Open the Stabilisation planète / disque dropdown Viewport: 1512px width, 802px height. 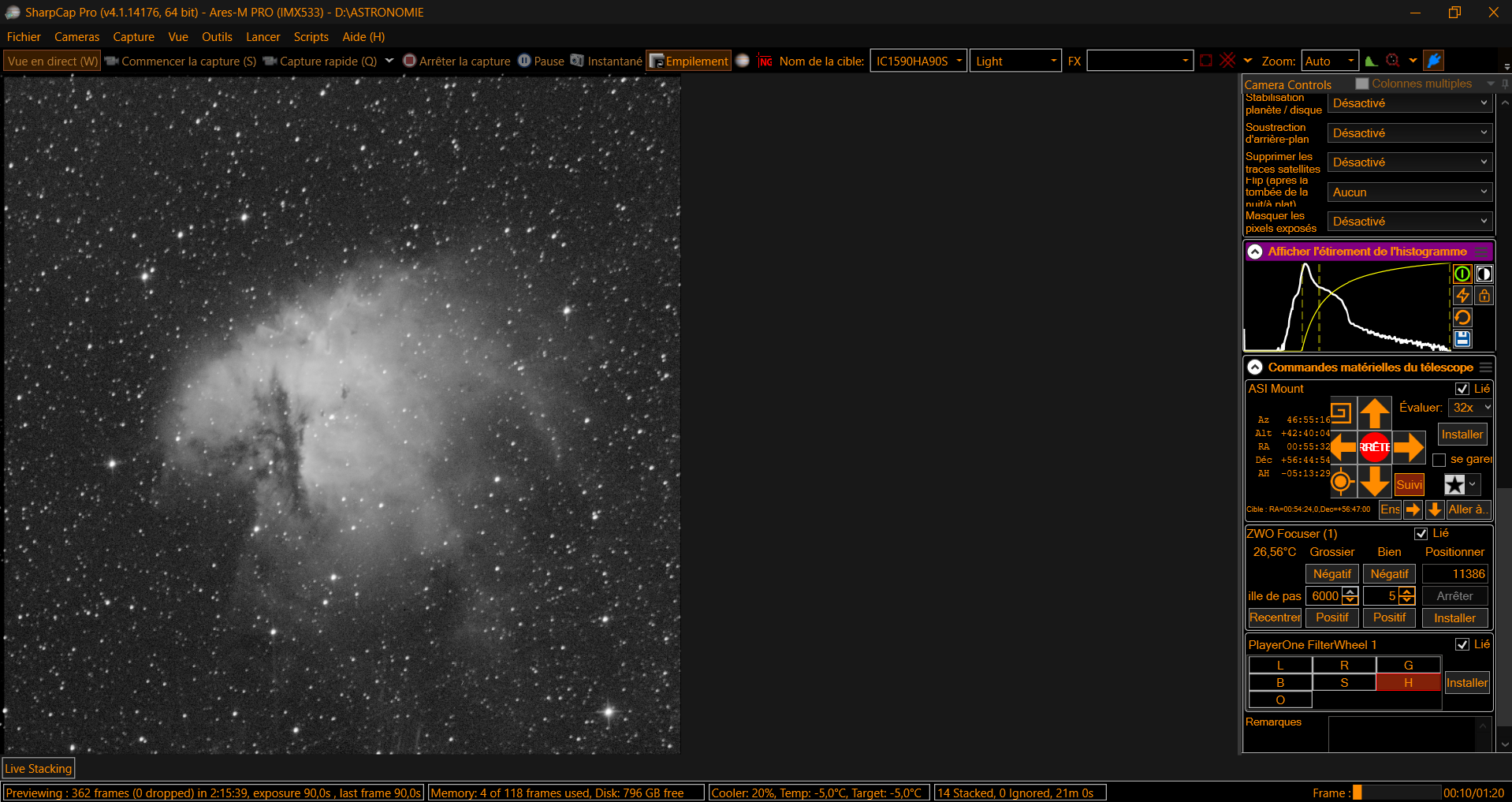coord(1410,103)
